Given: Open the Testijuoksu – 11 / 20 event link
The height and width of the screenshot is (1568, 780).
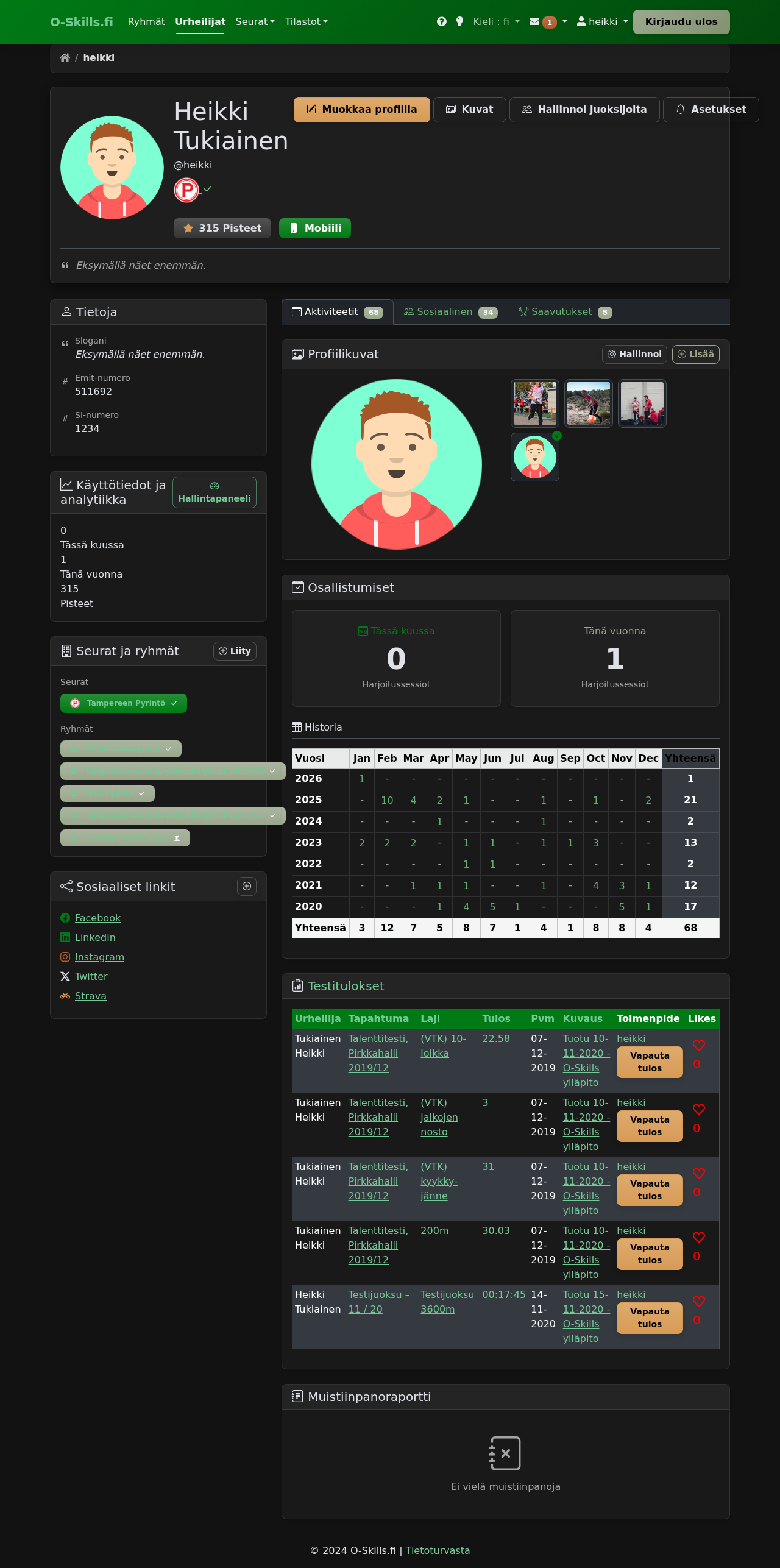Looking at the screenshot, I should (x=378, y=1302).
